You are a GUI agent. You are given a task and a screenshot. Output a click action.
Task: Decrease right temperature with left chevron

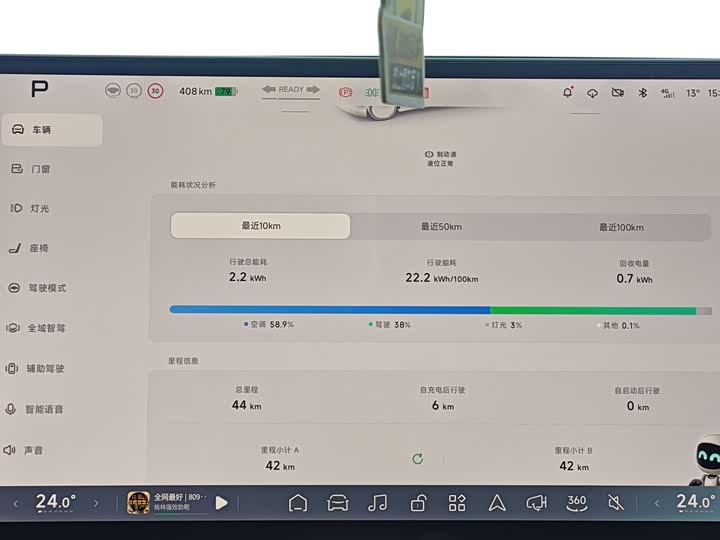656,503
